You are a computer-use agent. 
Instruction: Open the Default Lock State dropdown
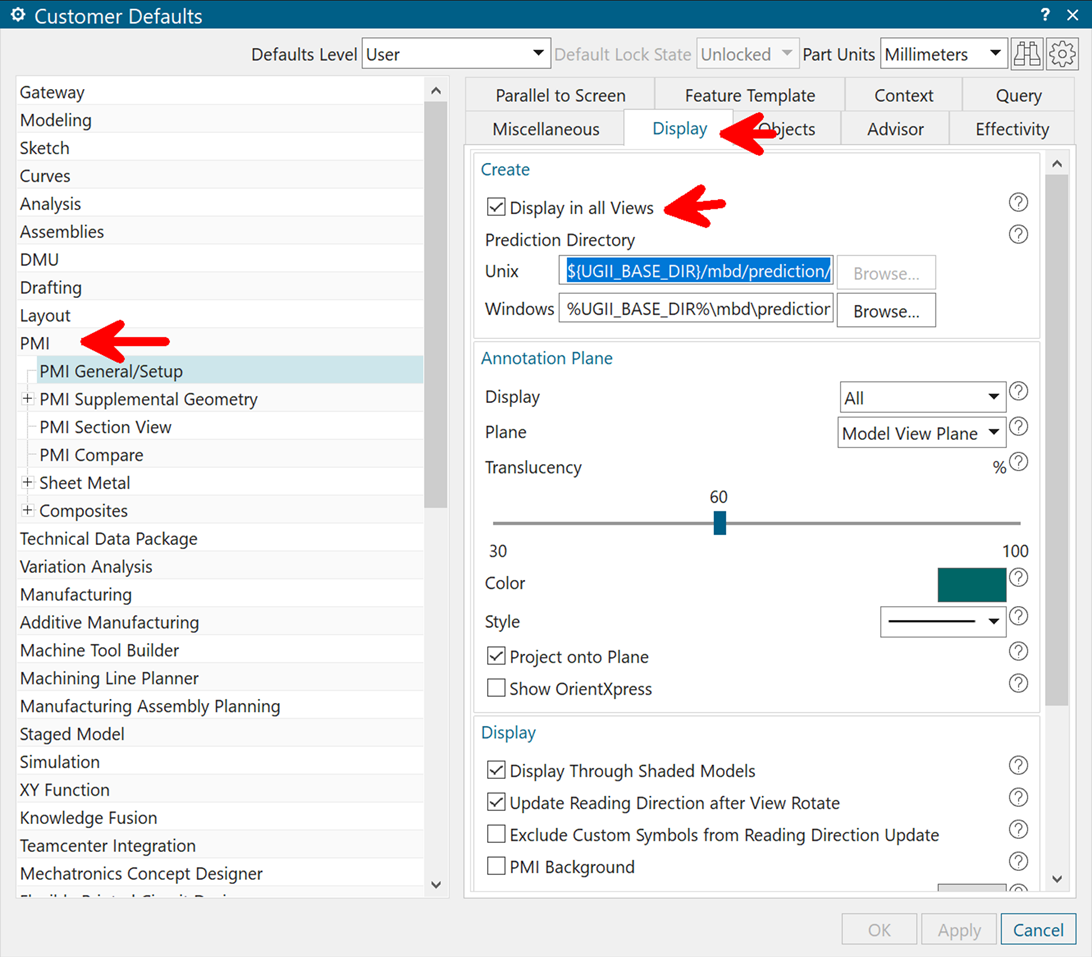747,54
